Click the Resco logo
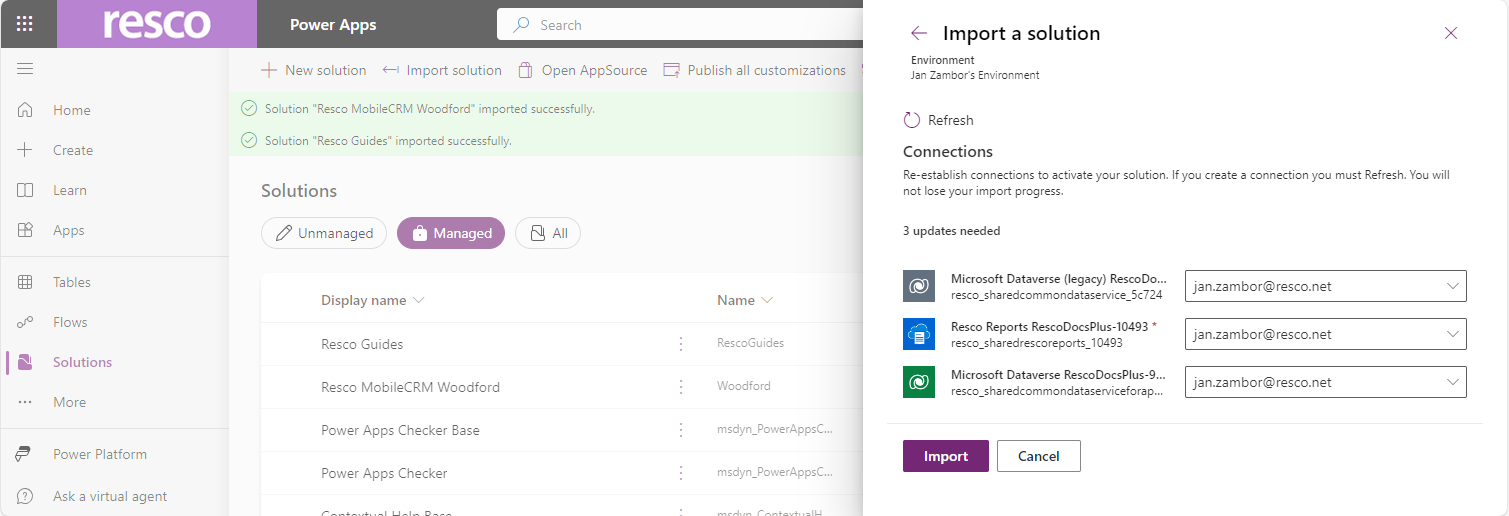The width and height of the screenshot is (1509, 516). click(x=157, y=24)
